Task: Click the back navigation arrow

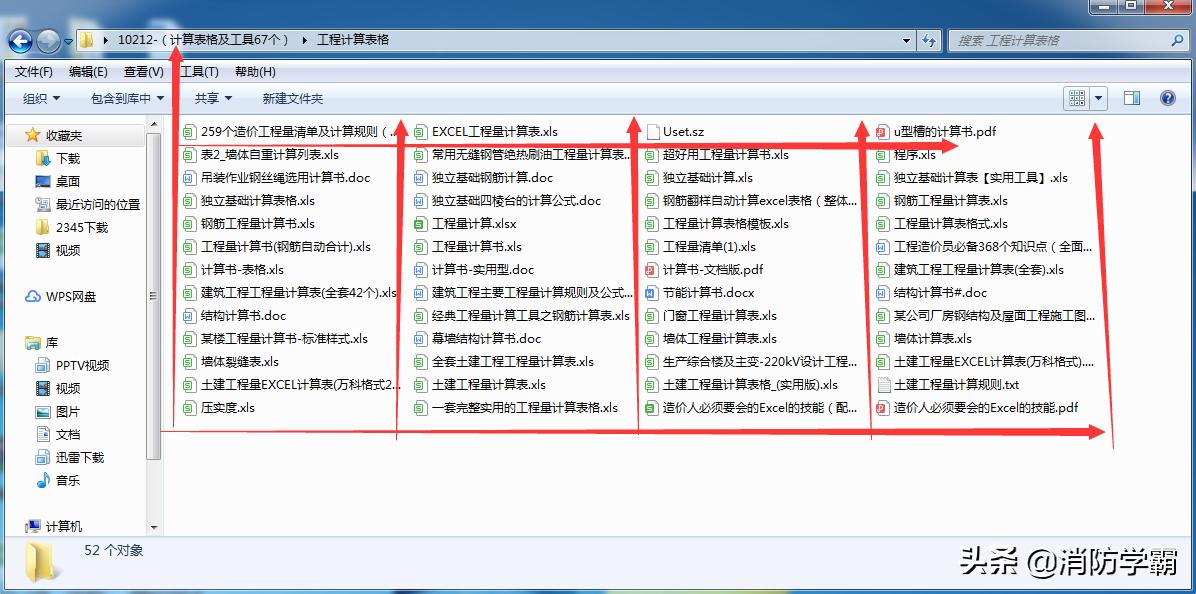Action: 19,41
